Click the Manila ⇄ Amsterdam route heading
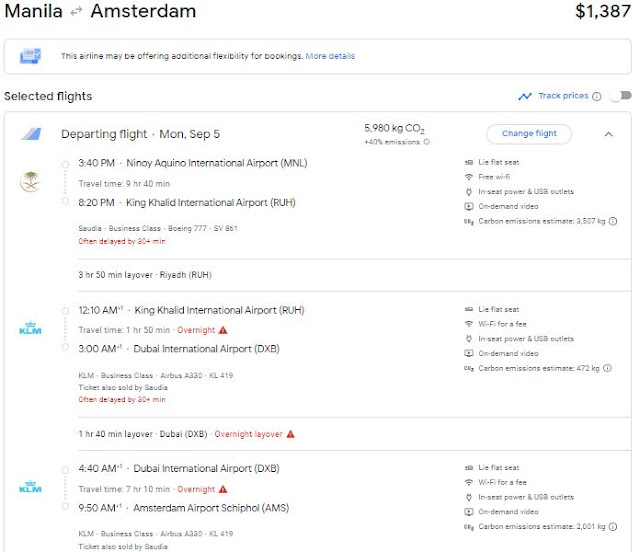The width and height of the screenshot is (640, 552). click(x=98, y=13)
